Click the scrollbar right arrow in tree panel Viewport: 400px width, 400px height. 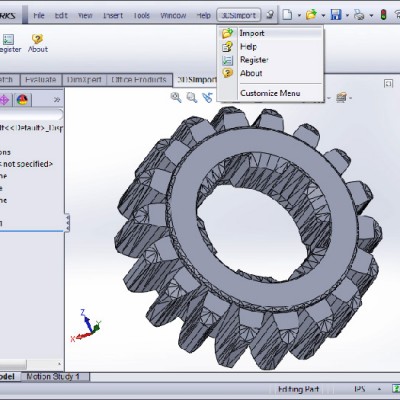[x=59, y=364]
